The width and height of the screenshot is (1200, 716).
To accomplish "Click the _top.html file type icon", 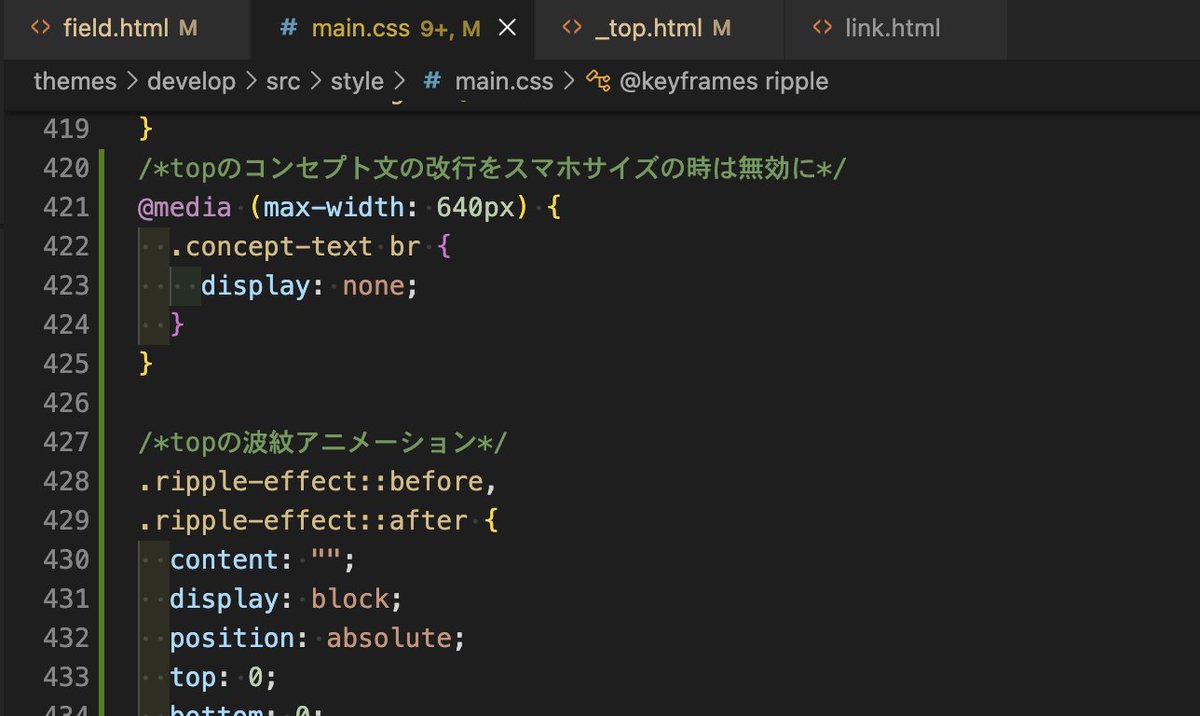I will coord(572,29).
